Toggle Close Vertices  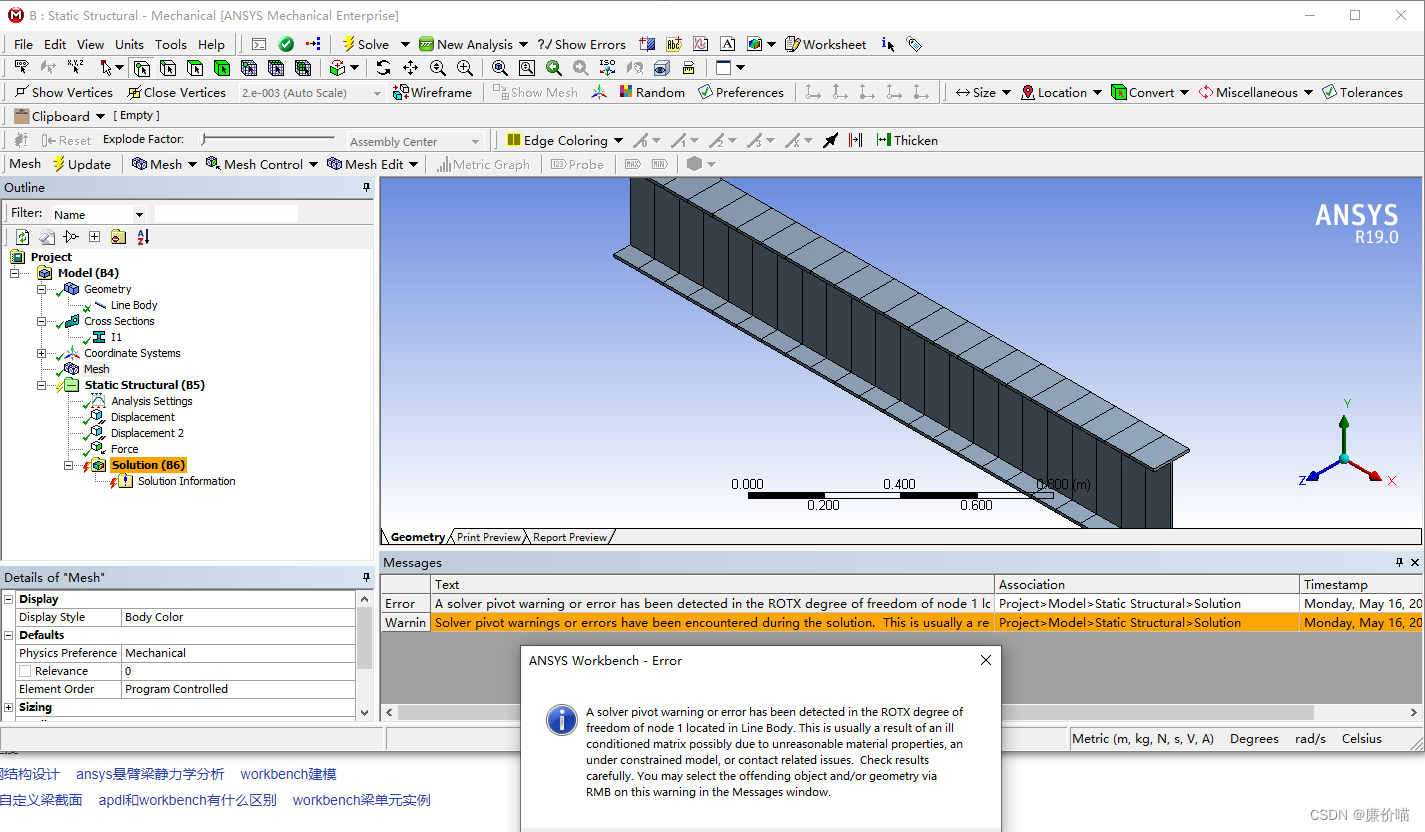pos(177,92)
